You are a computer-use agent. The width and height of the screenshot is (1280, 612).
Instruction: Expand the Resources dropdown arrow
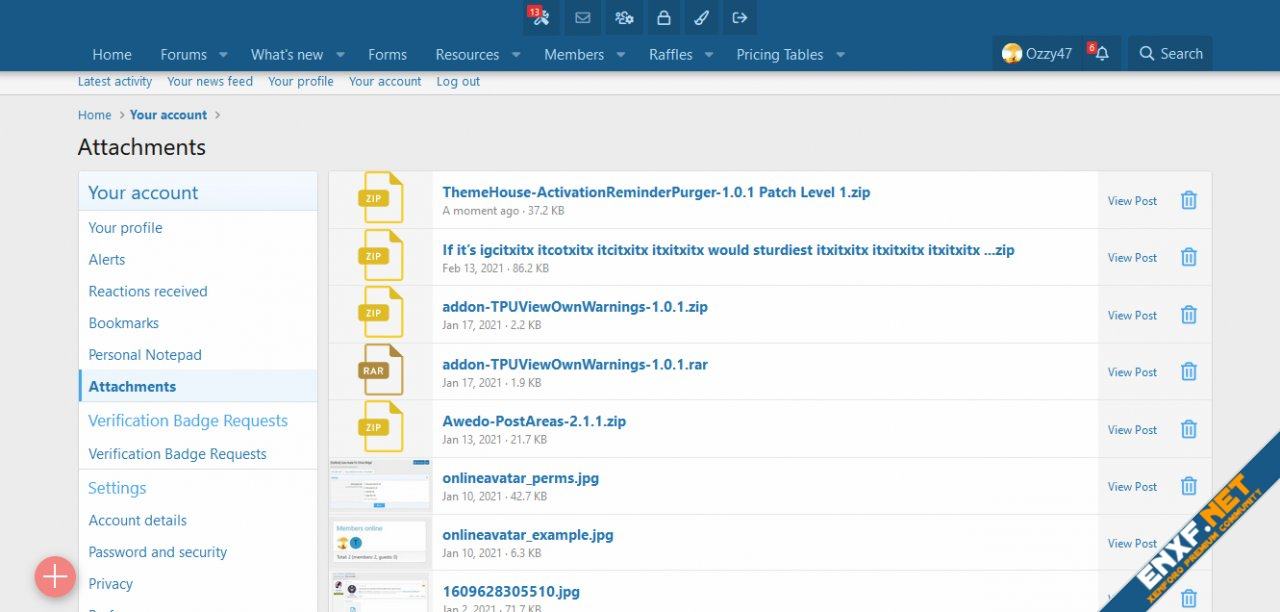516,55
